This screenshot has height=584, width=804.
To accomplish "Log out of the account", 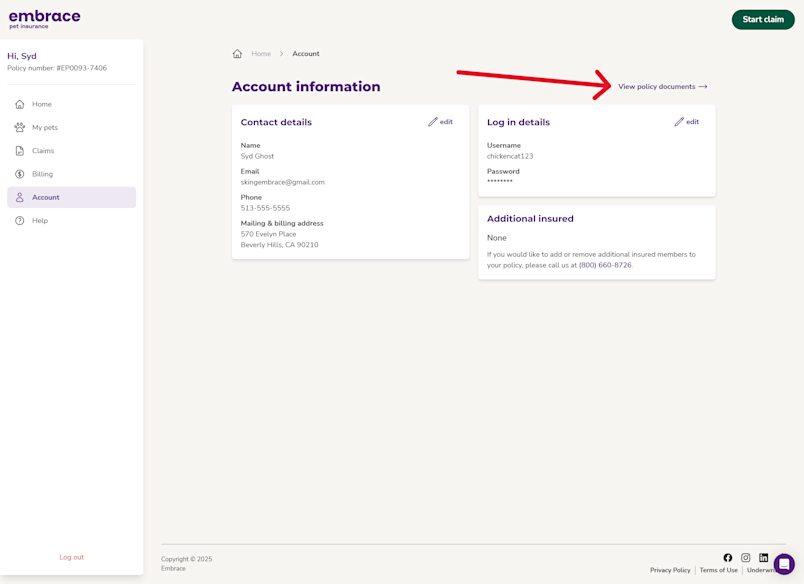I will pyautogui.click(x=71, y=557).
